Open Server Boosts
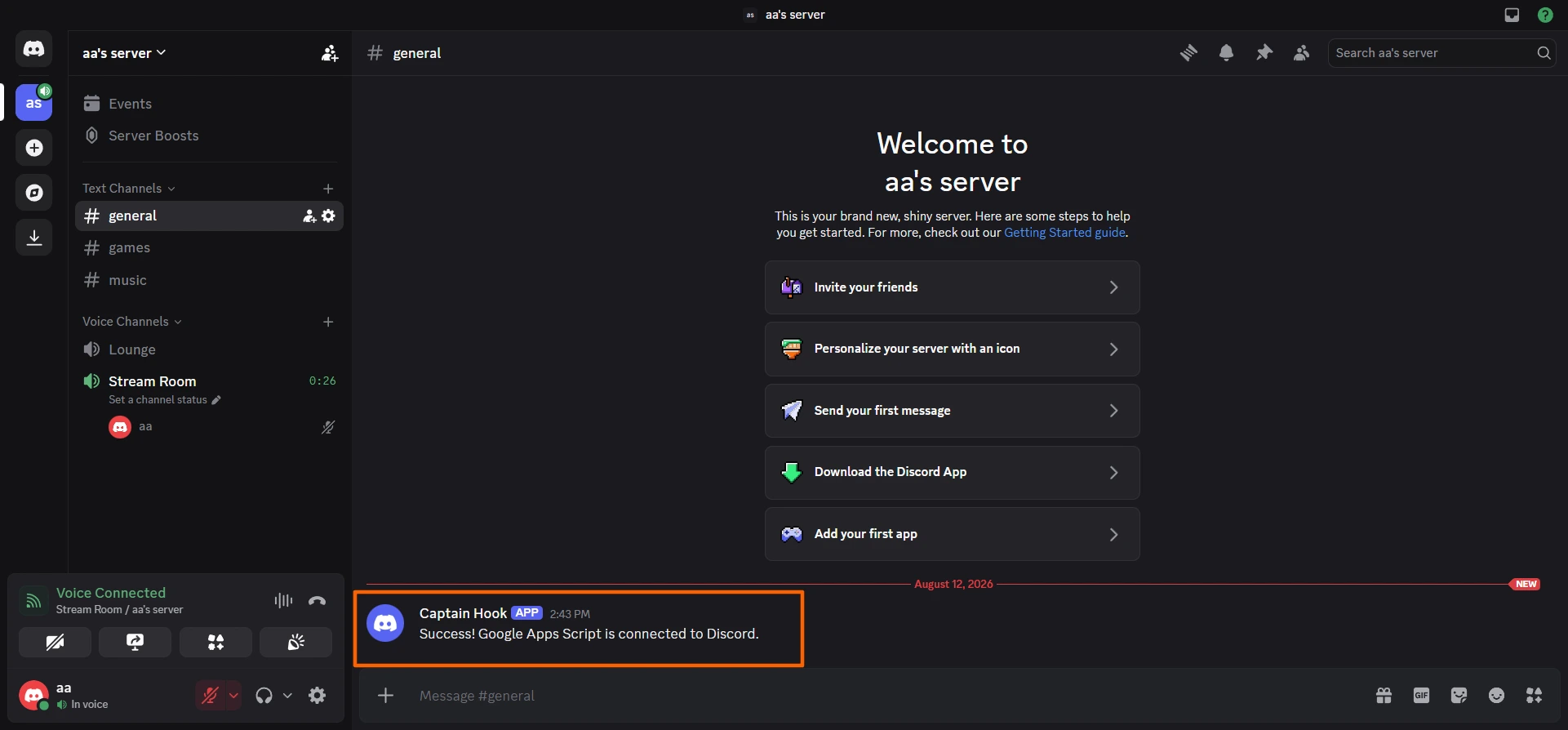 pyautogui.click(x=209, y=136)
